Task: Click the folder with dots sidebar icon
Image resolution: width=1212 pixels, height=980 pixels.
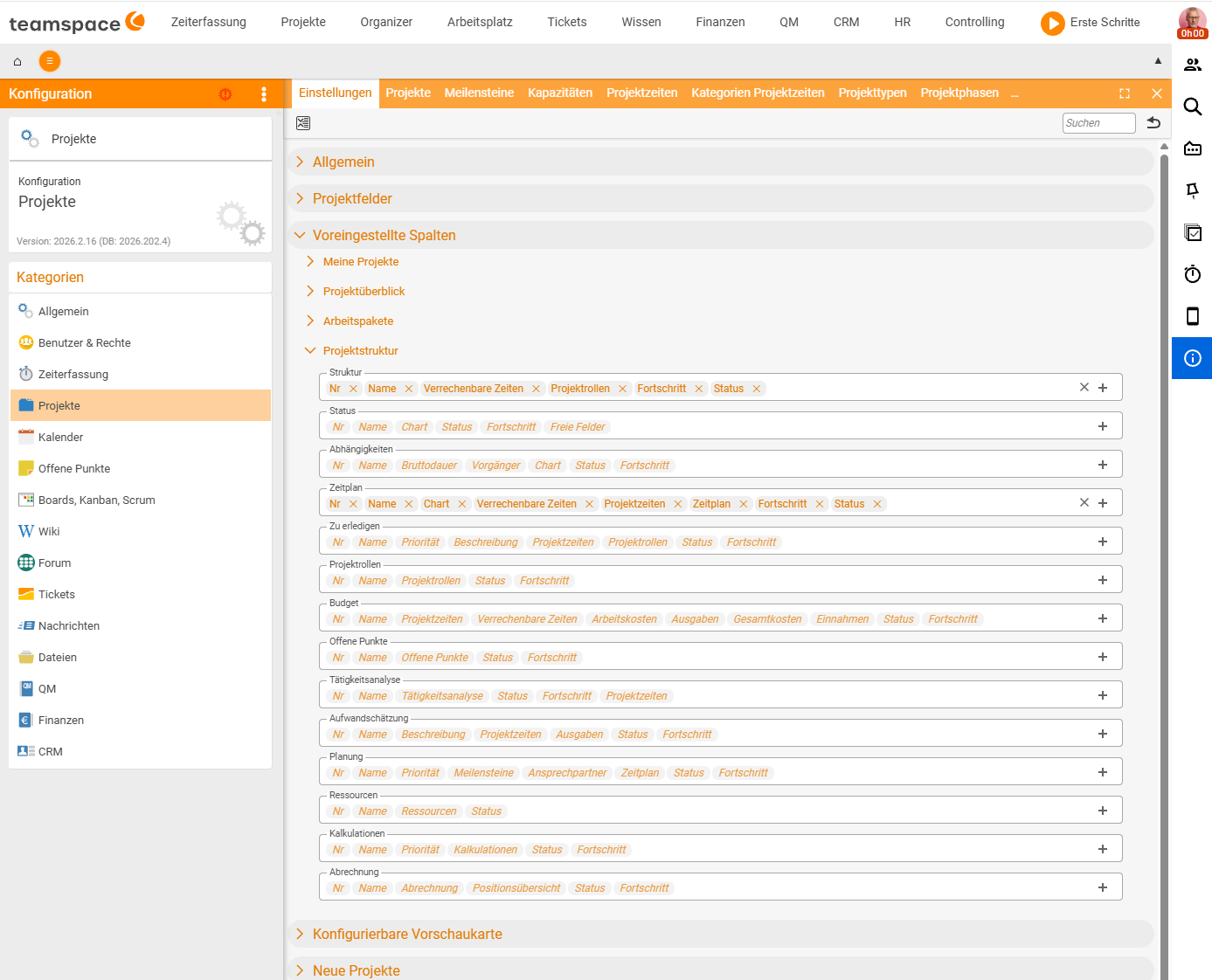Action: 1193,148
